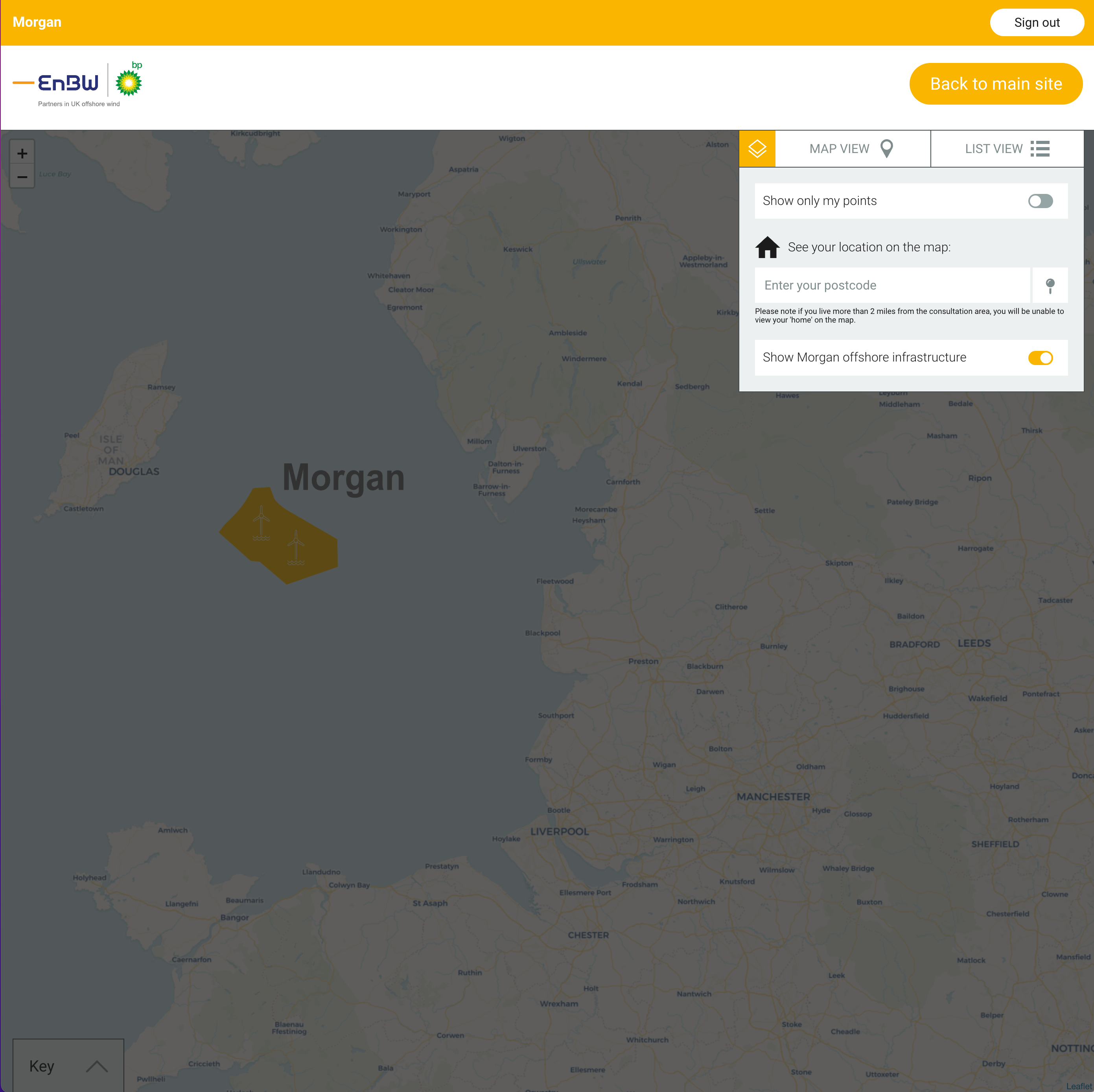Click the Holyhead label on map
Viewport: 1094px width, 1092px height.
click(x=90, y=878)
